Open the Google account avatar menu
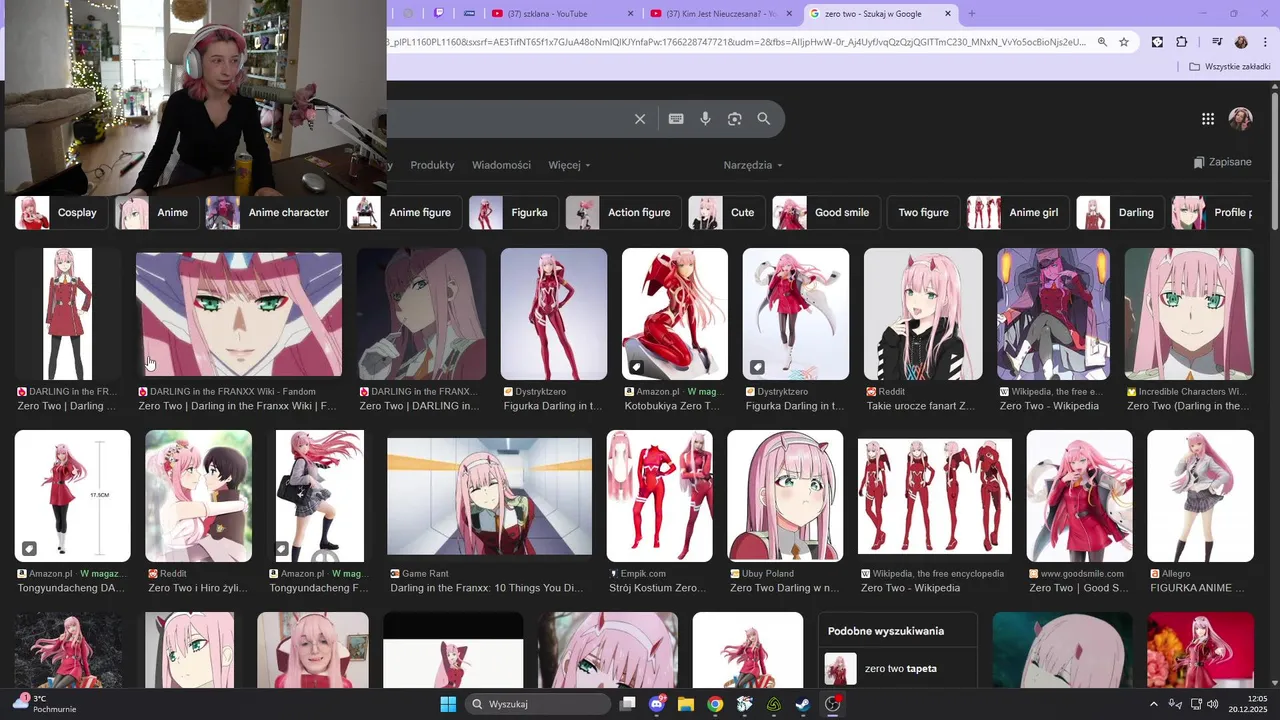Viewport: 1280px width, 720px height. point(1241,119)
